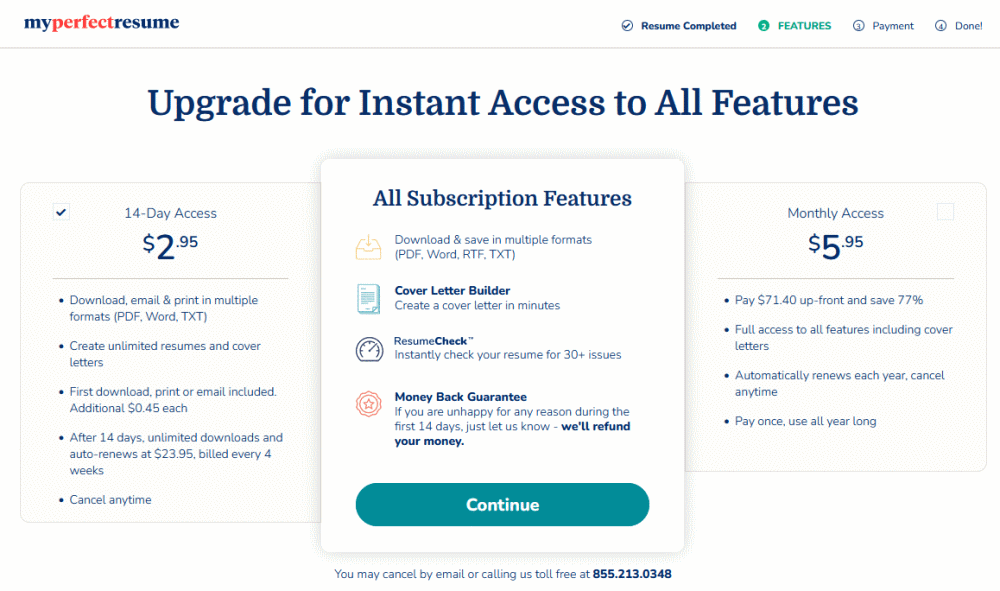This screenshot has height=591, width=1000.
Task: Click the Resume Completed step label
Action: coord(688,26)
